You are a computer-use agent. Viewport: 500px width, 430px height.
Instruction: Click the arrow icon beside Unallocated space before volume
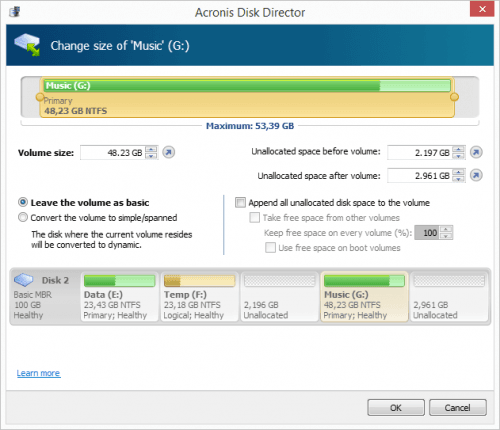pos(476,152)
